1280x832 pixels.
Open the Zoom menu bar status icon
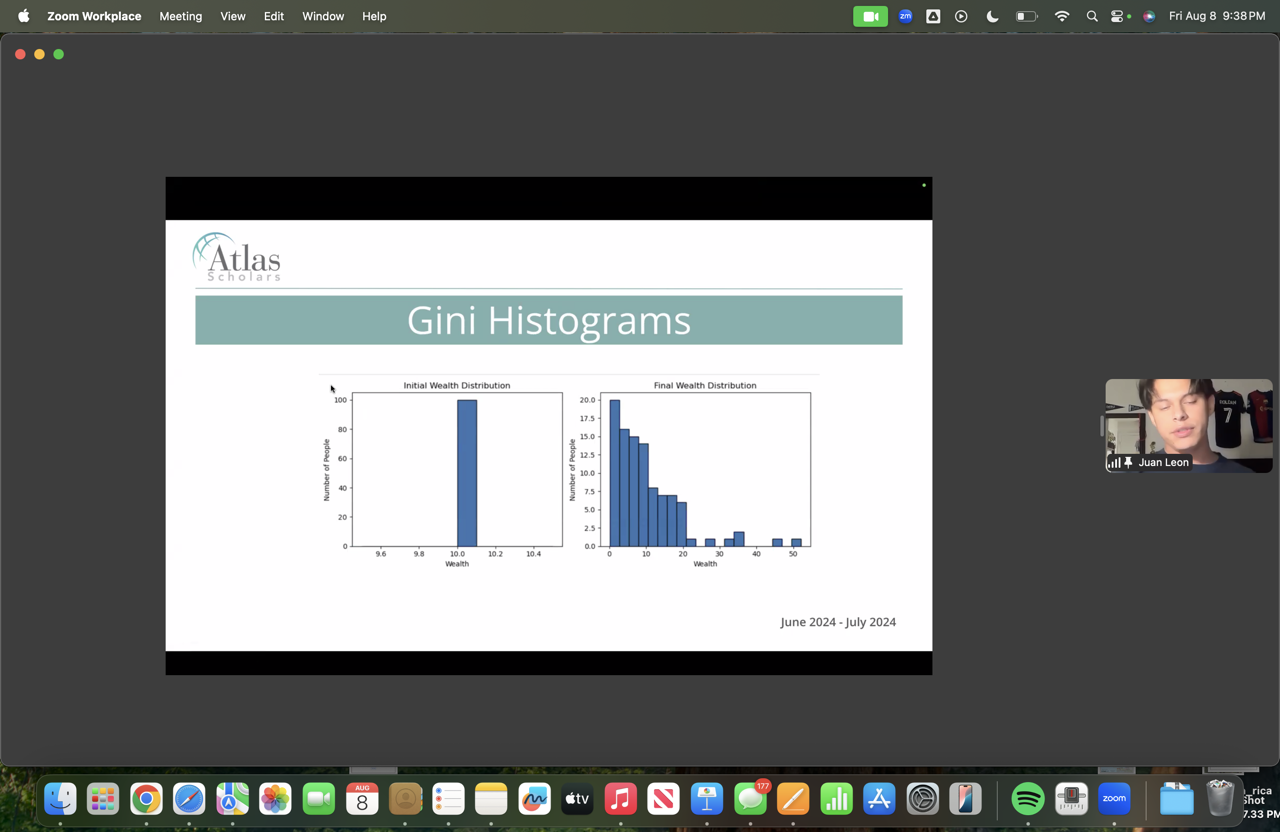tap(905, 16)
